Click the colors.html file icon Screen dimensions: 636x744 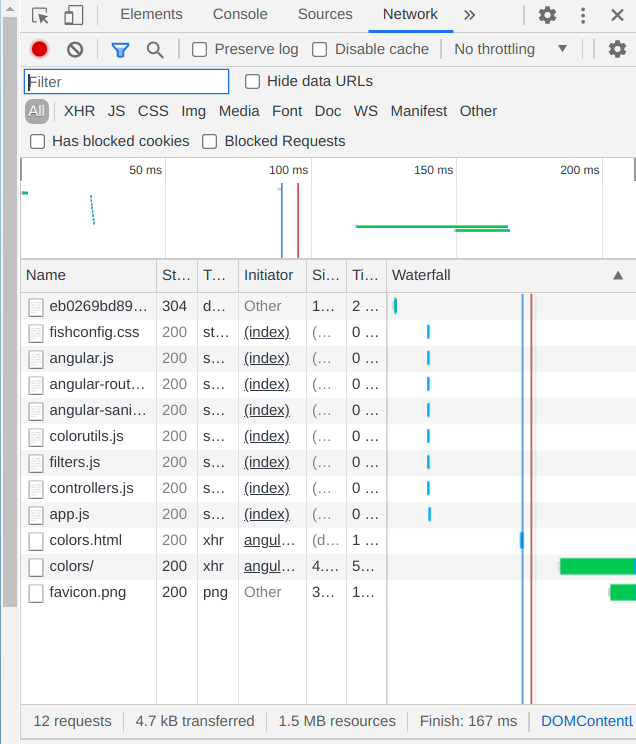36,541
